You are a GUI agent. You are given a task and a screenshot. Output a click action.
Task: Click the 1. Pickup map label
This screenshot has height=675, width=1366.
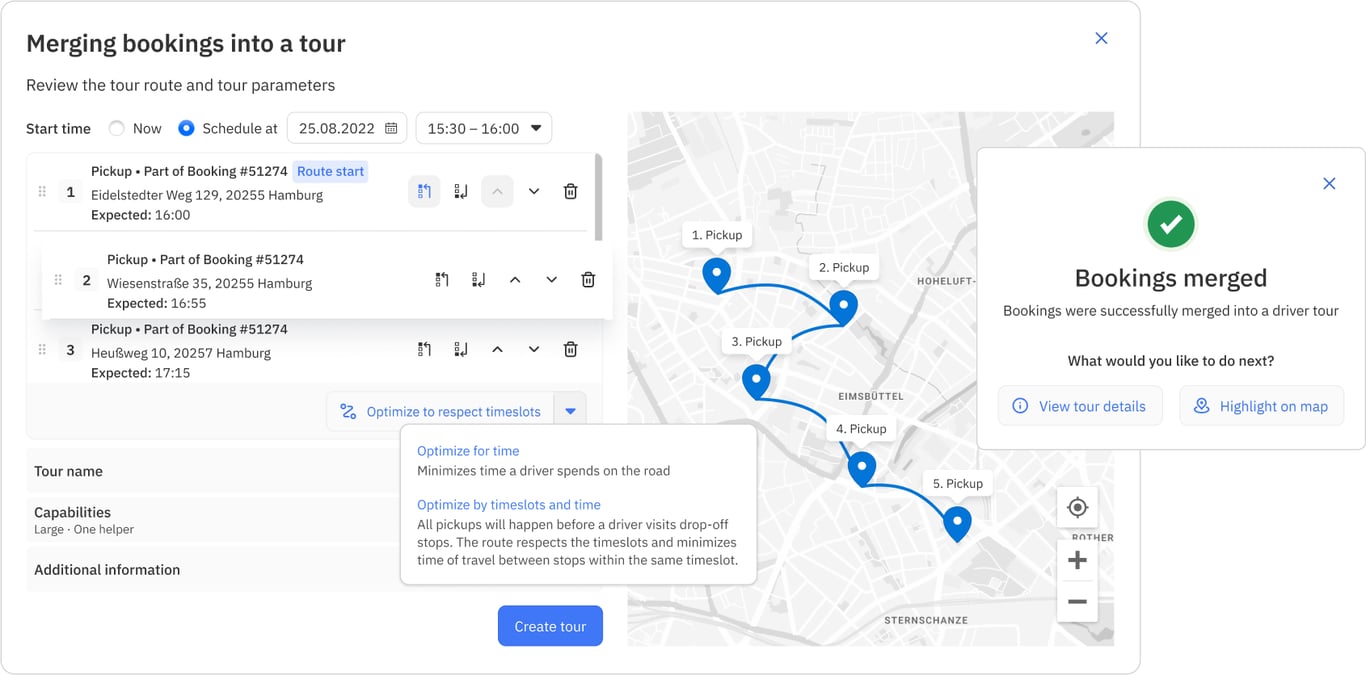tap(717, 235)
